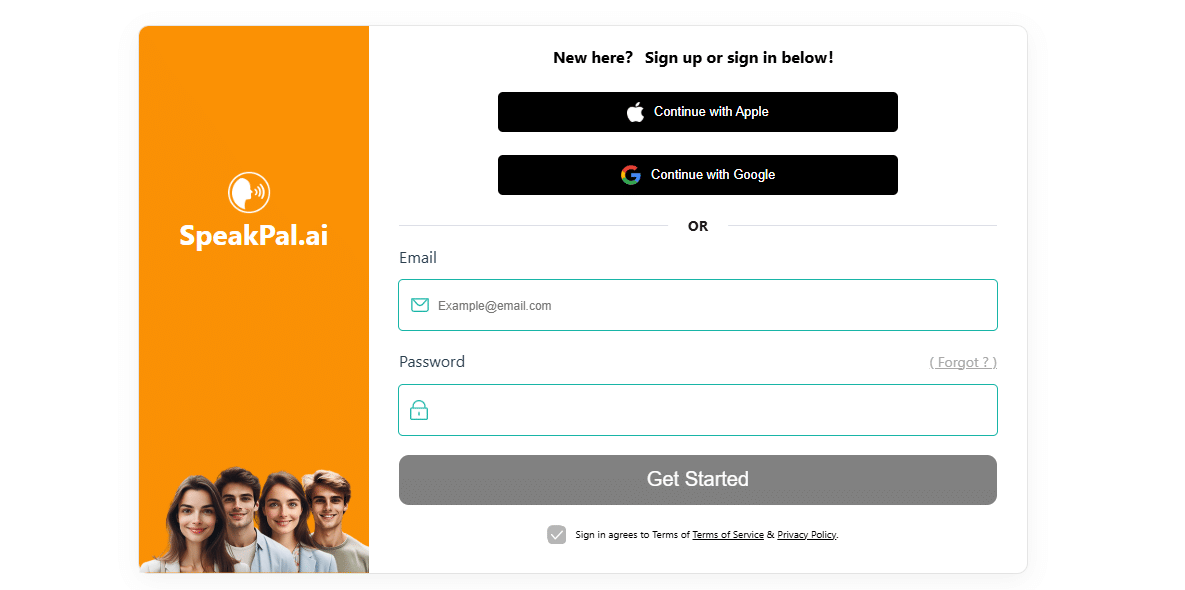Focus the Password input field
The height and width of the screenshot is (590, 1185).
pos(710,410)
